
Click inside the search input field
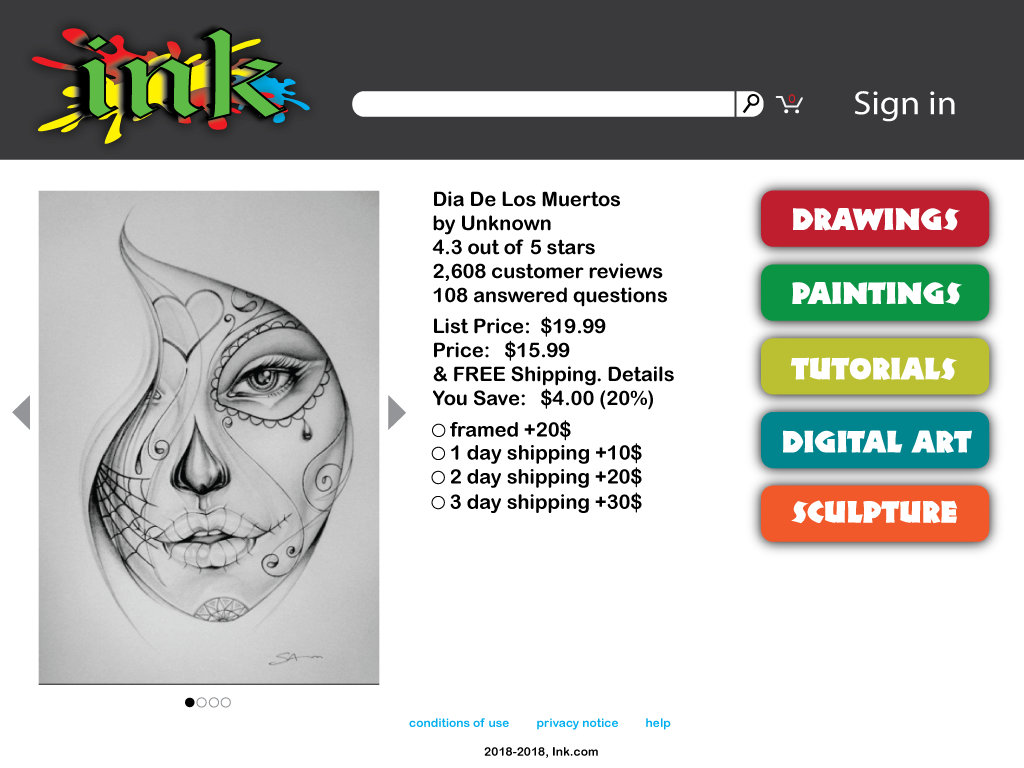(543, 104)
